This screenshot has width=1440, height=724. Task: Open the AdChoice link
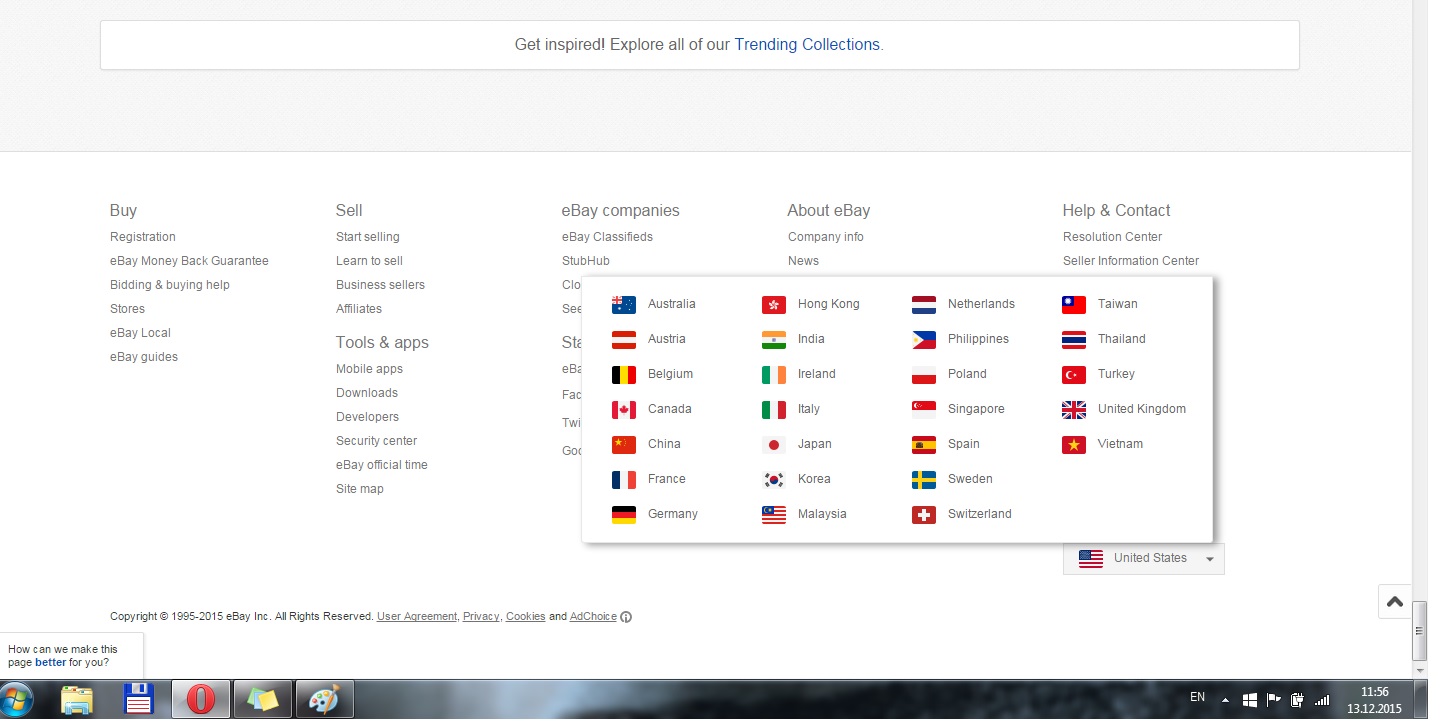click(593, 617)
